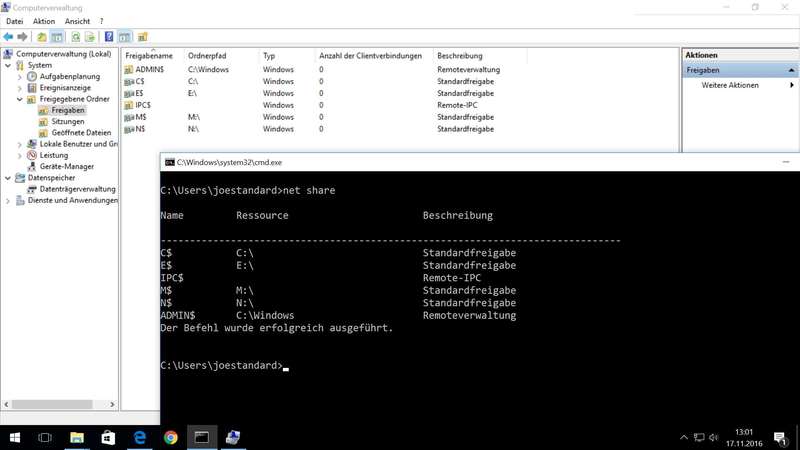Click tree pane scroll right arrow
The height and width of the screenshot is (450, 800).
click(112, 404)
